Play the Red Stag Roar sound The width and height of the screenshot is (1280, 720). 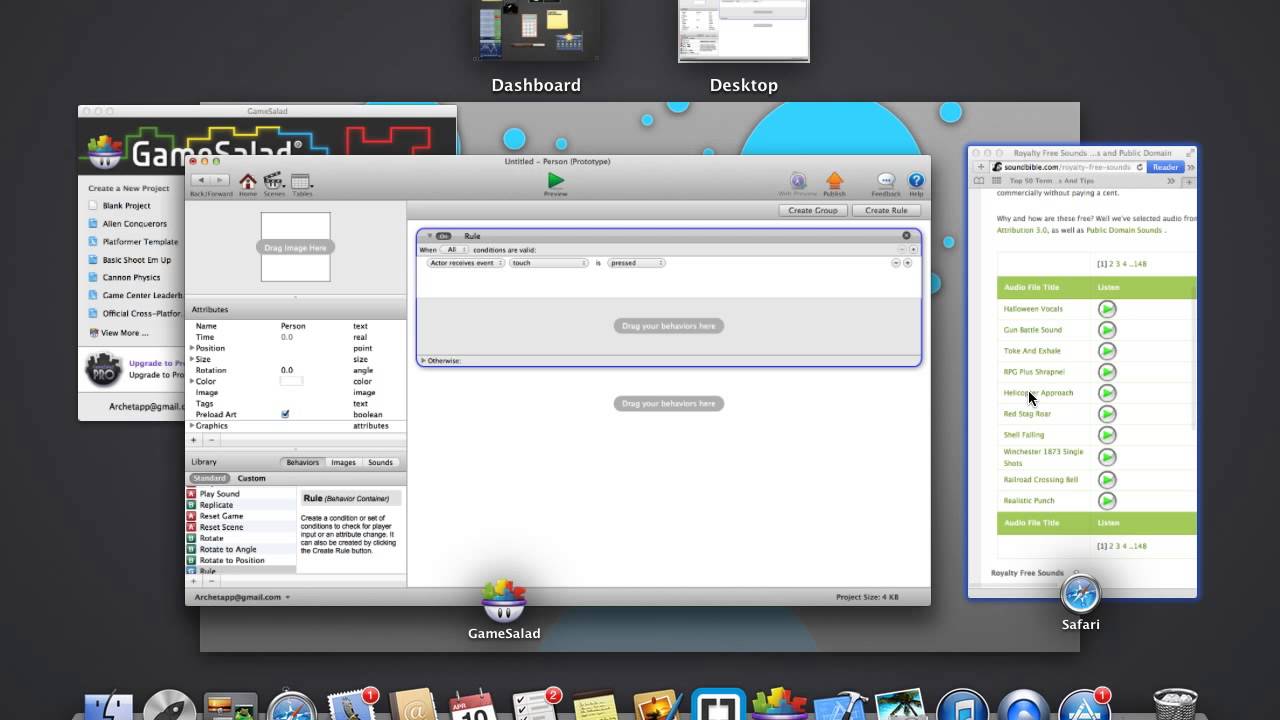(1107, 414)
